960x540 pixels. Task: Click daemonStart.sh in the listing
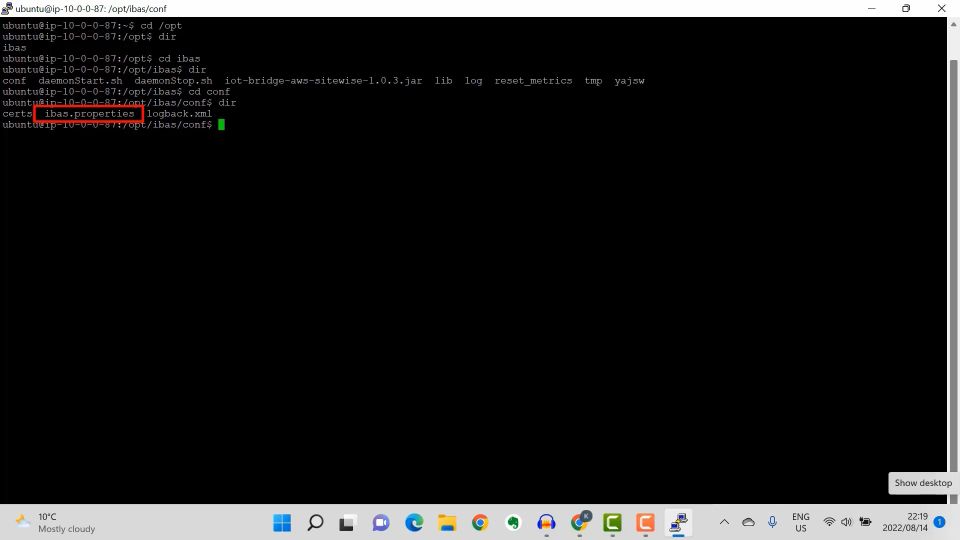[80, 80]
